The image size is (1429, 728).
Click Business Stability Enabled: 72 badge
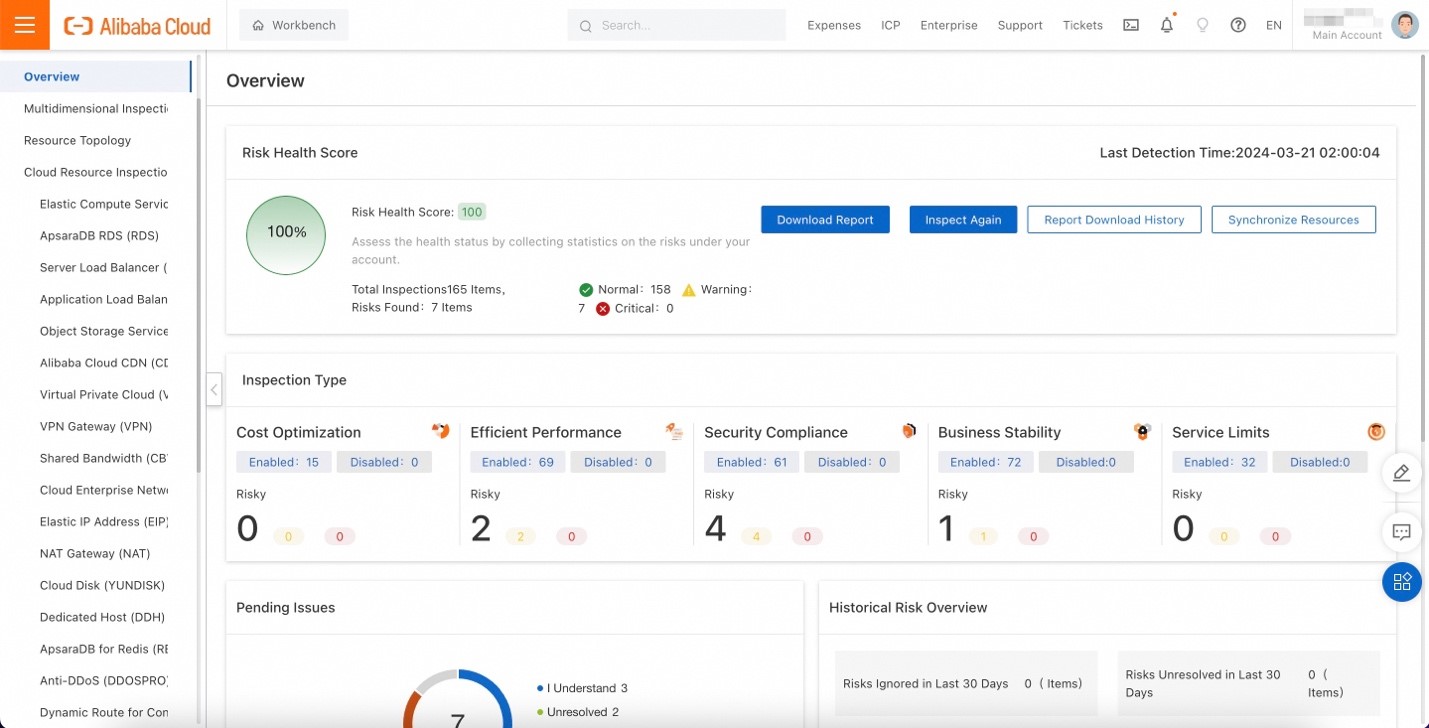pos(986,462)
